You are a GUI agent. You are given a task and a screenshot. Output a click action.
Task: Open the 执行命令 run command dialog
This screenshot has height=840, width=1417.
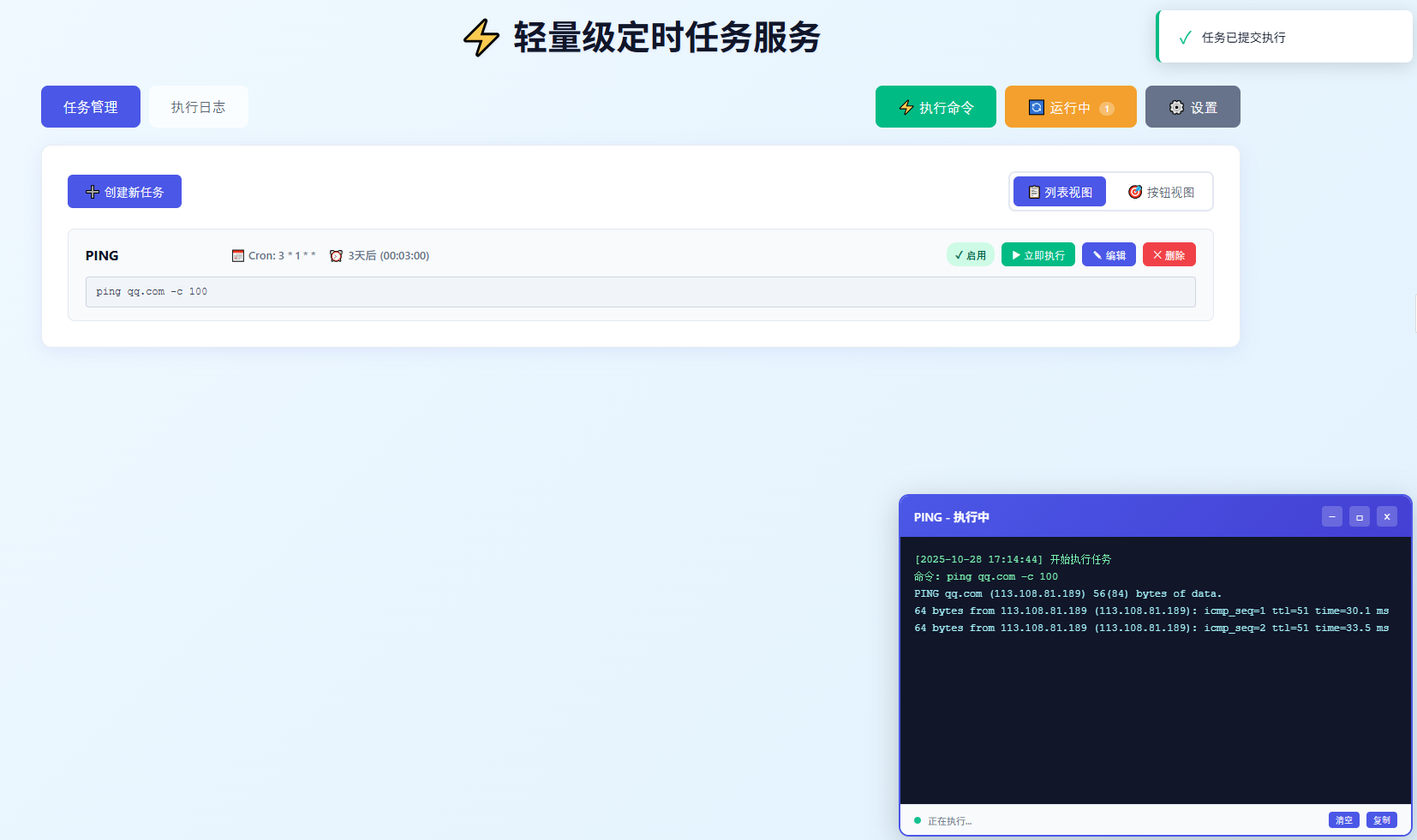[x=936, y=107]
